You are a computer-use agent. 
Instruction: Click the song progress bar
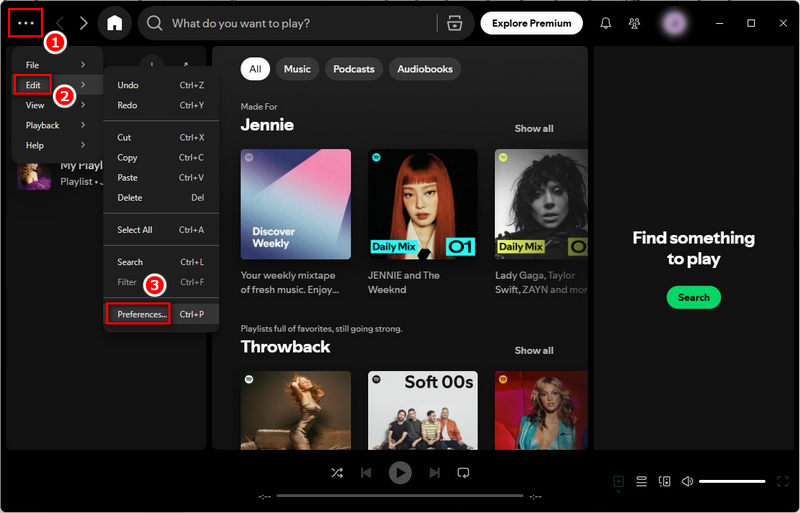click(x=400, y=496)
